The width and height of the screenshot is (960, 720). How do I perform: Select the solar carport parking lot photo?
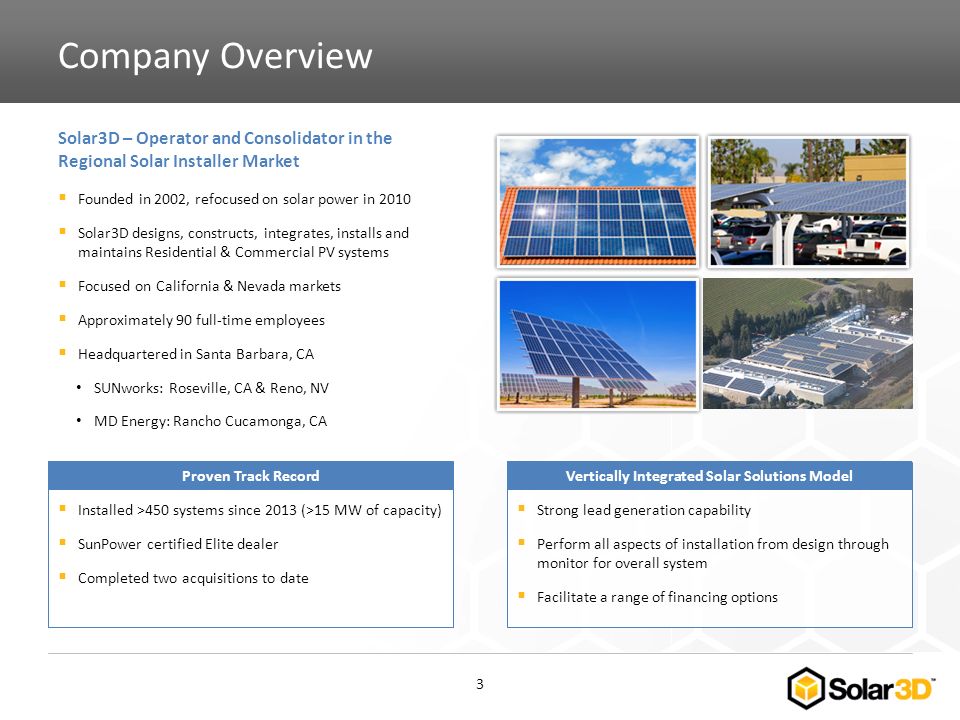tap(808, 202)
